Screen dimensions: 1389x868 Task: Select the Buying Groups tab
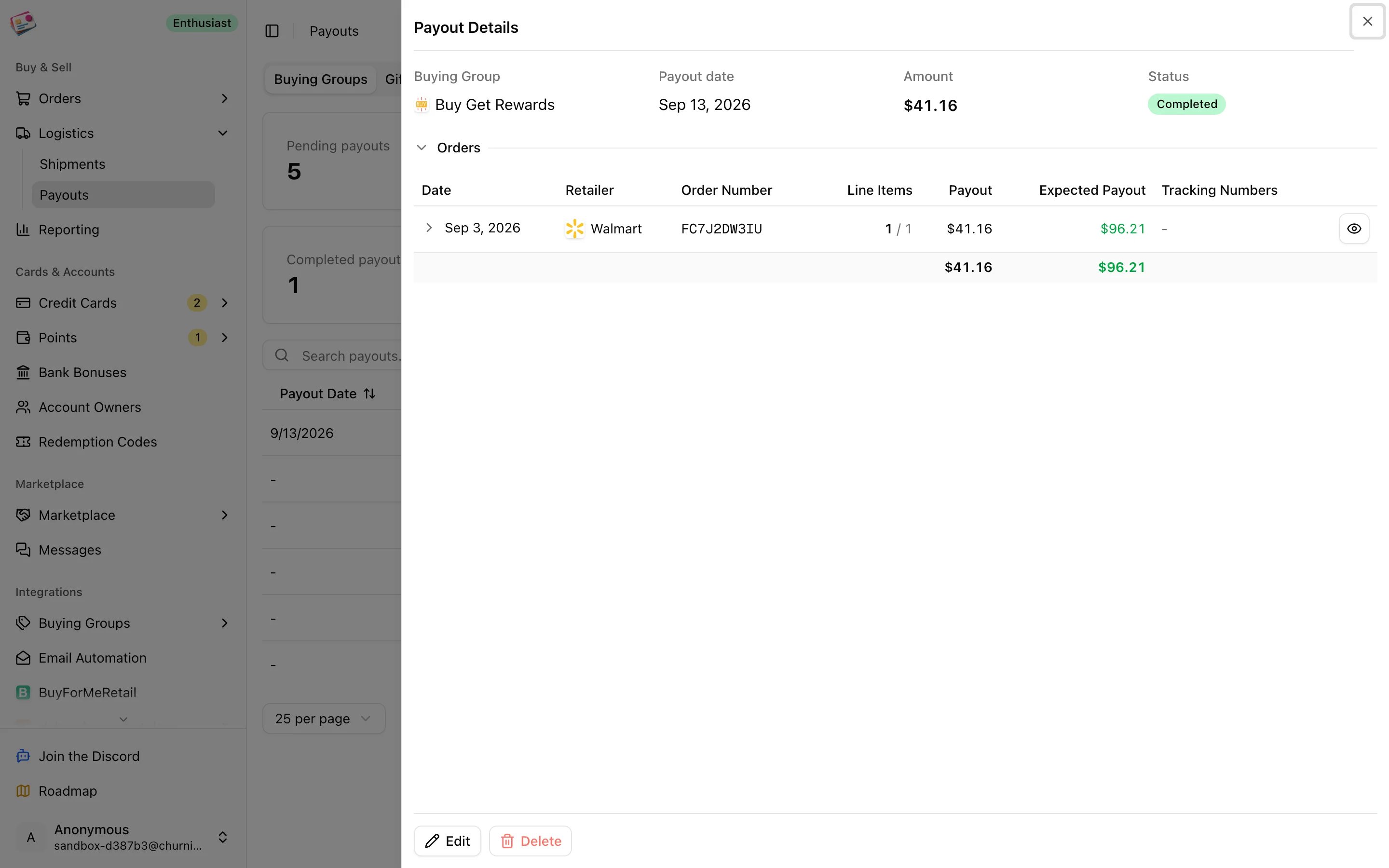320,79
